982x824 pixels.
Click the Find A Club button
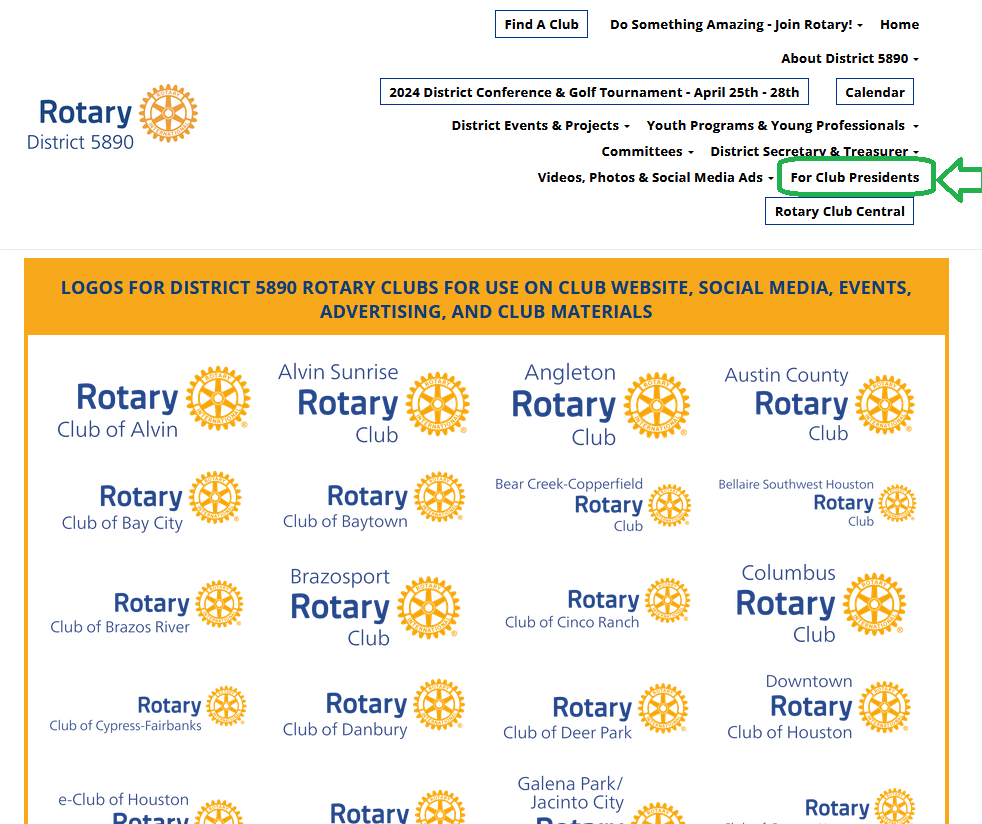(541, 24)
